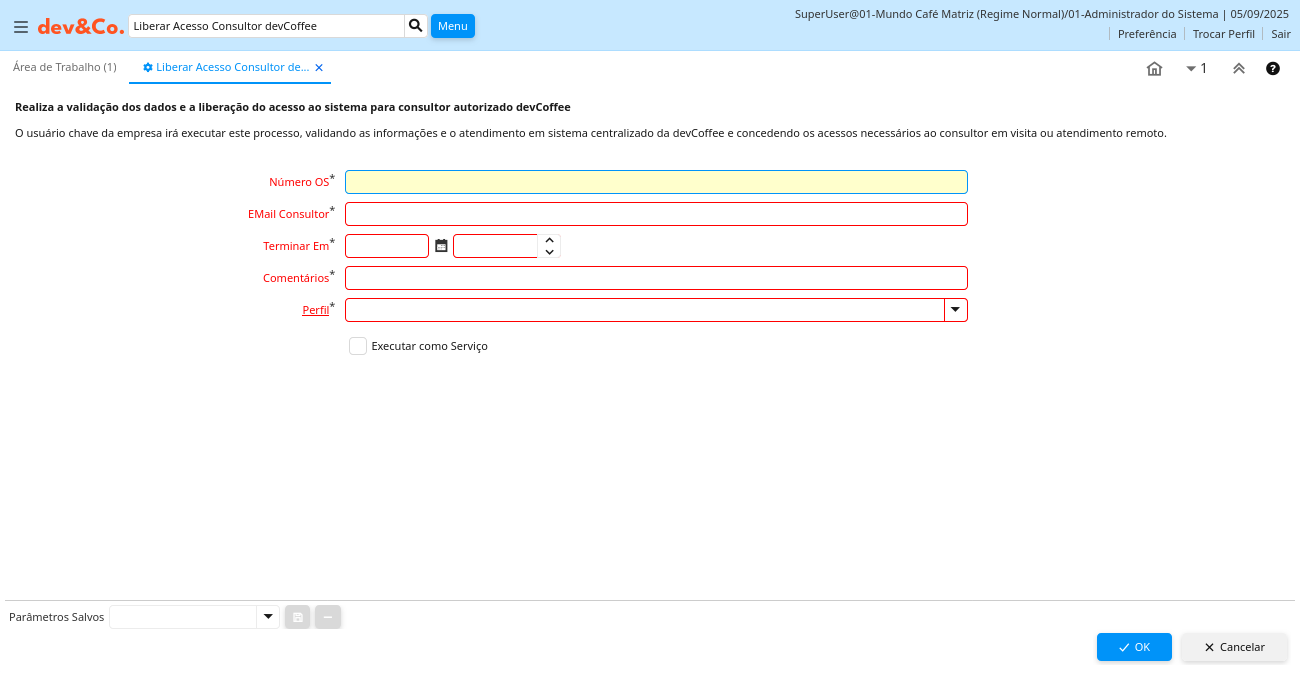The image size is (1300, 674).
Task: Close the Liberar Acesso Consultor tab
Action: pyautogui.click(x=319, y=67)
